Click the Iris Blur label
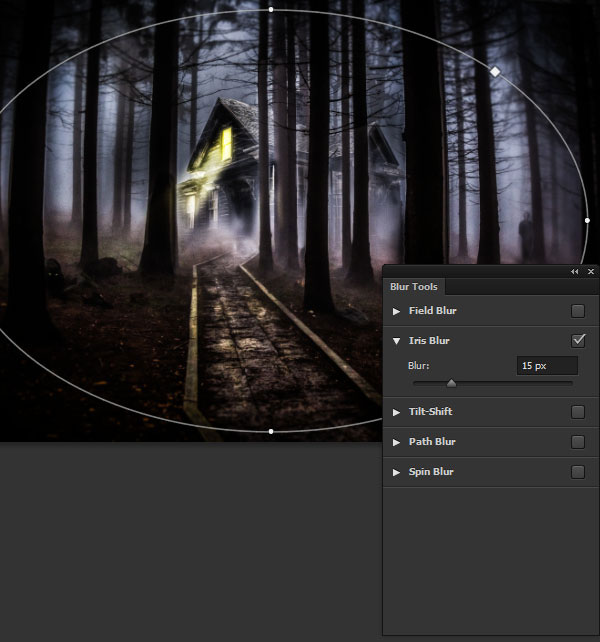600x642 pixels. click(x=429, y=341)
